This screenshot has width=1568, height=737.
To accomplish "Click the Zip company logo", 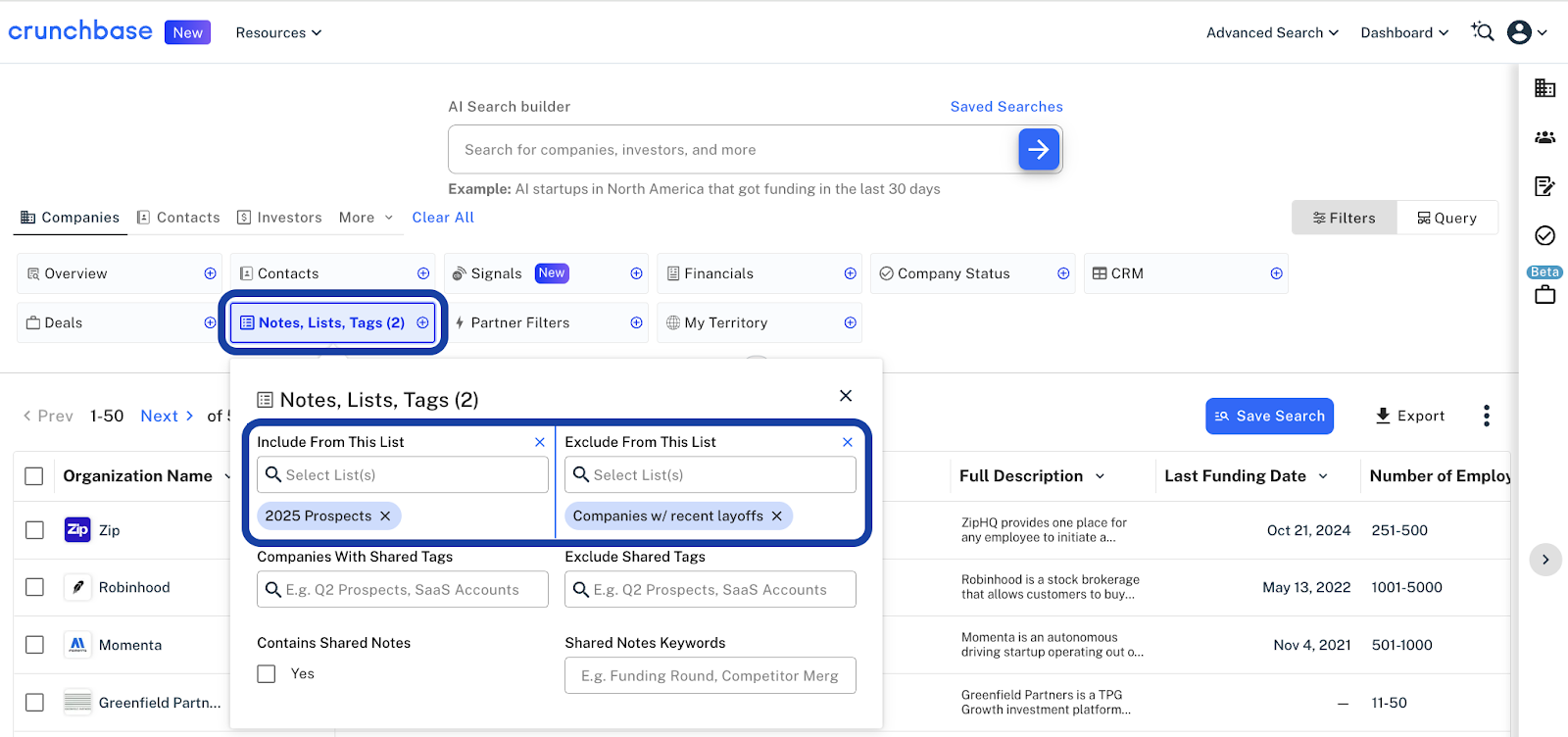I will [x=77, y=529].
